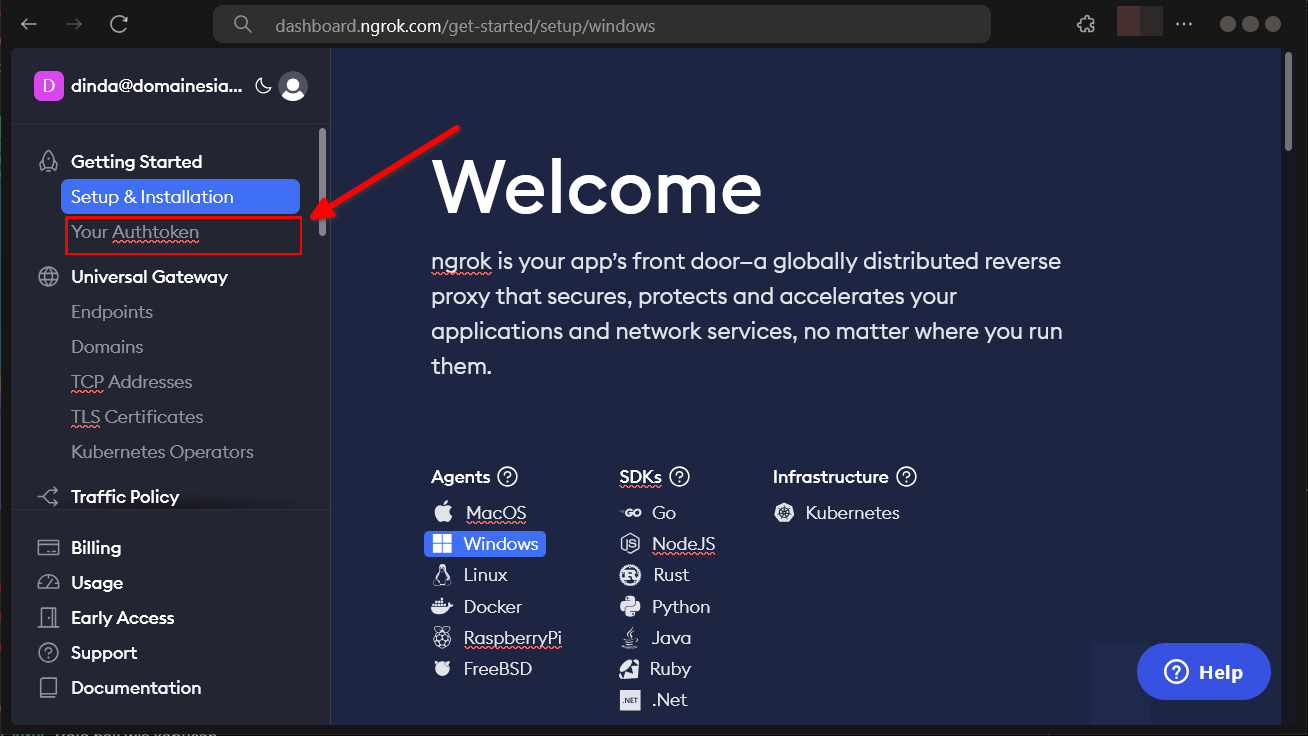Choose the MacOS agent option
The width and height of the screenshot is (1308, 736).
pos(496,513)
